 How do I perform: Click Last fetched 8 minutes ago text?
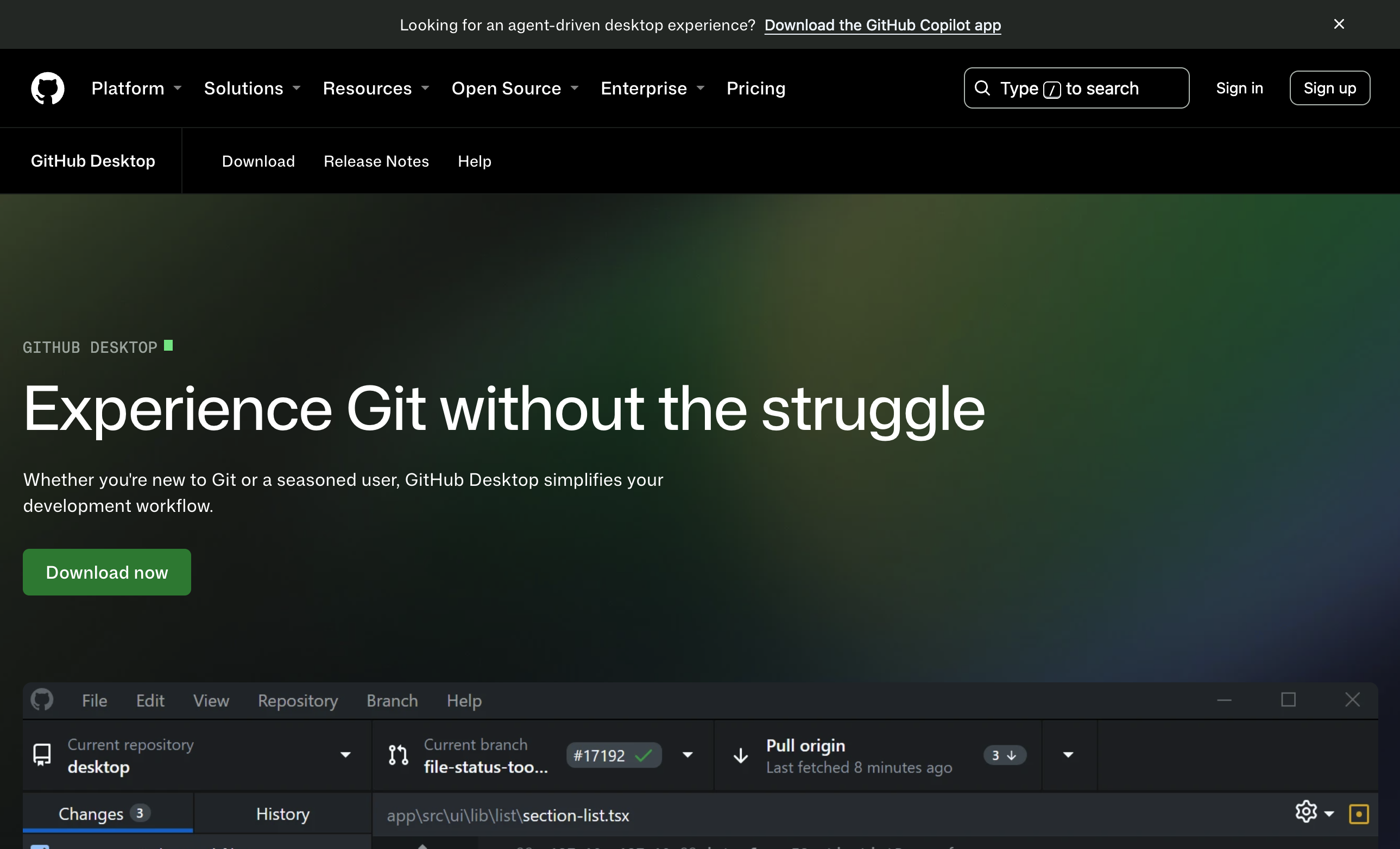(x=859, y=767)
